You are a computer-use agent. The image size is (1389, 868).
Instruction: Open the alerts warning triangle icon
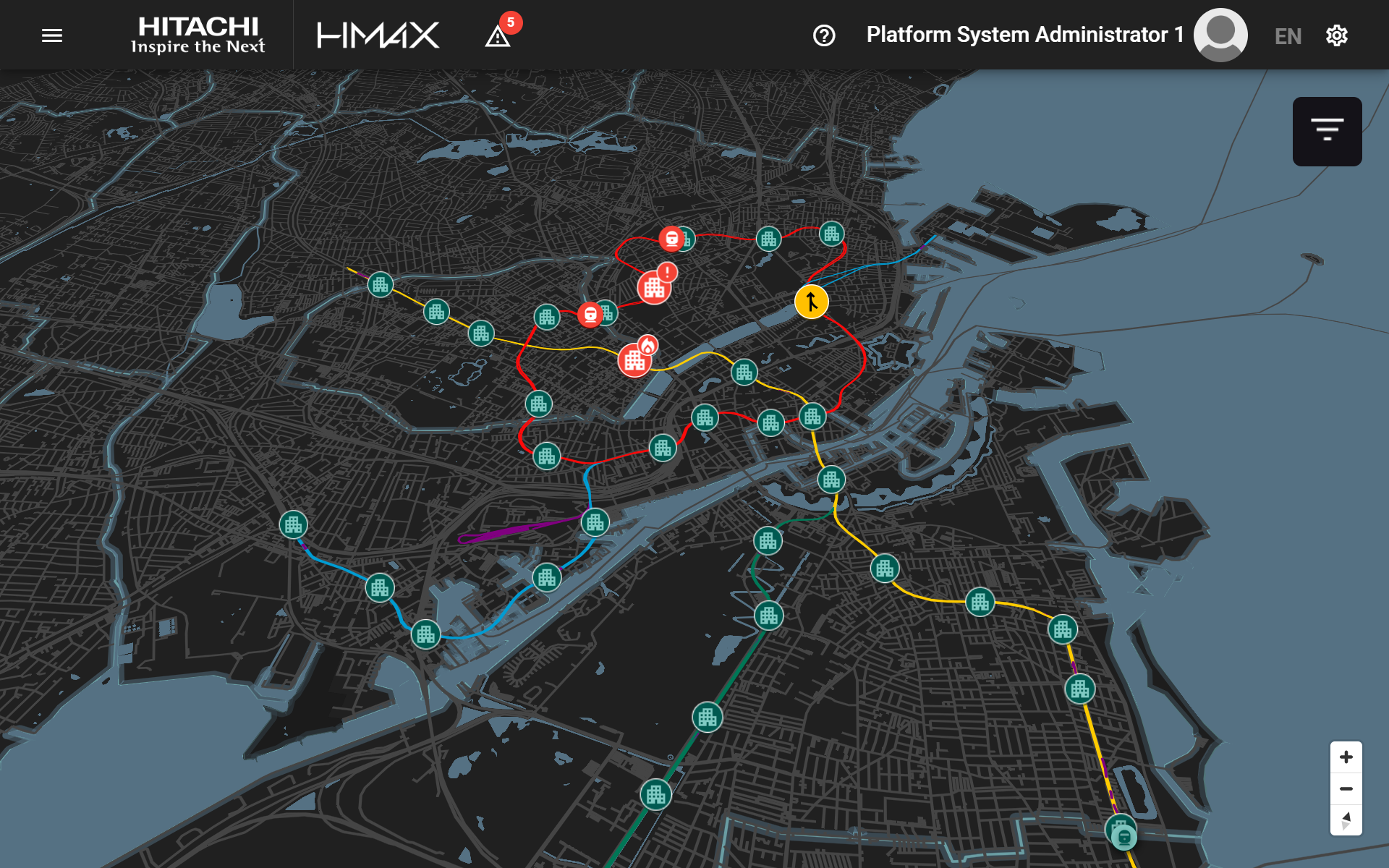coord(498,36)
